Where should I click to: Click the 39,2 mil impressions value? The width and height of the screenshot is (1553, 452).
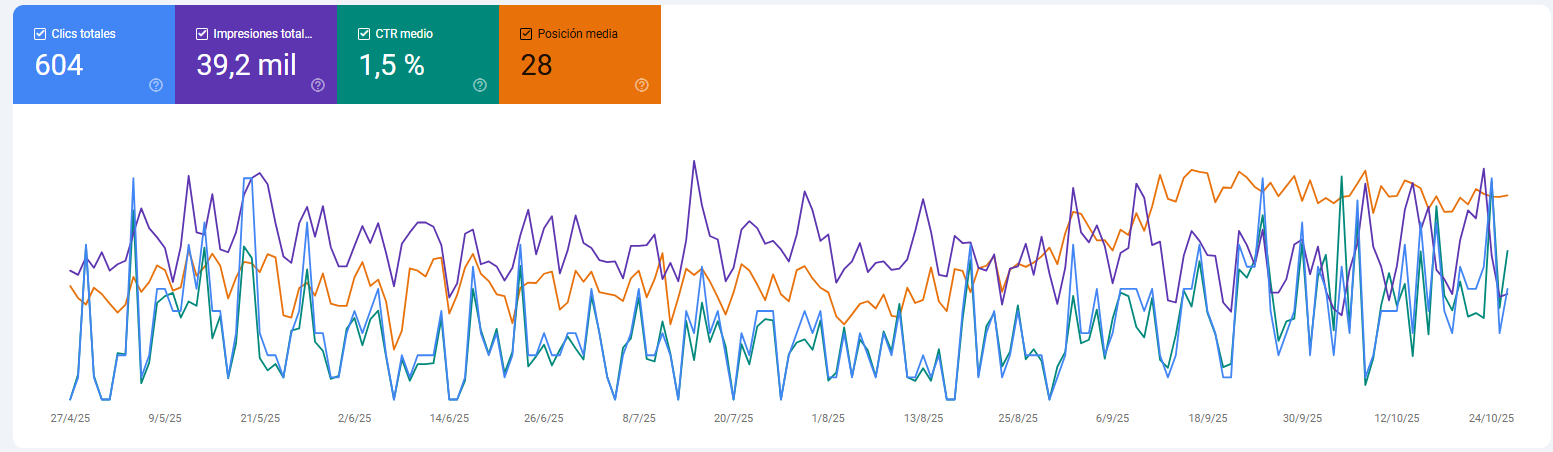(246, 65)
